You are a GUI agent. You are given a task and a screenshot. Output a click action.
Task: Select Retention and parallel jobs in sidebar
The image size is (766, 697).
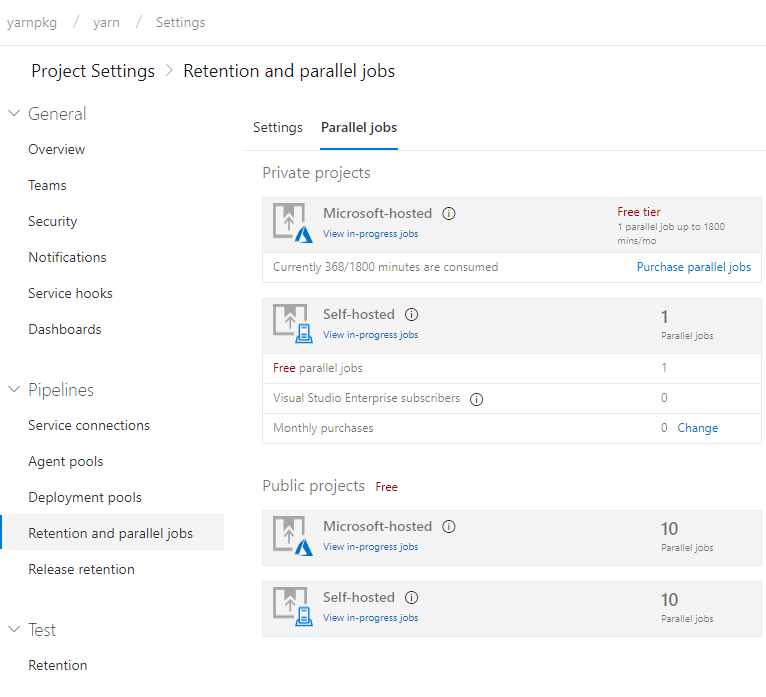[110, 533]
